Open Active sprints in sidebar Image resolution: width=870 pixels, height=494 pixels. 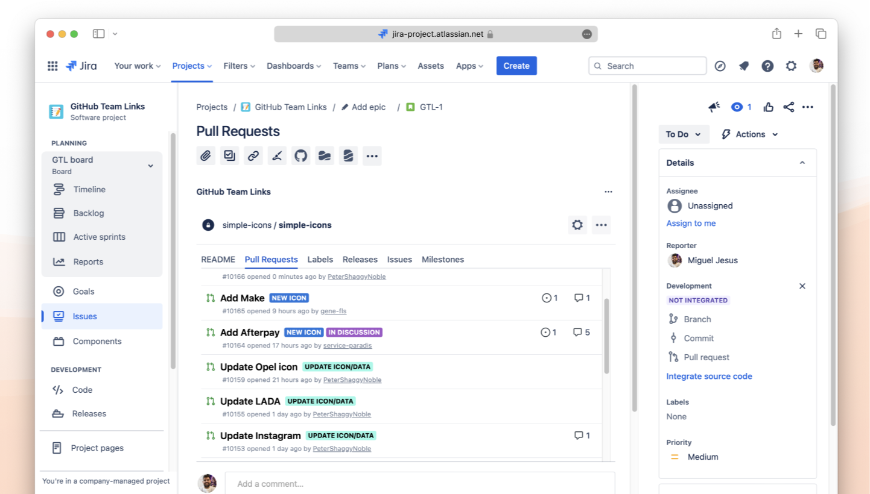[99, 237]
